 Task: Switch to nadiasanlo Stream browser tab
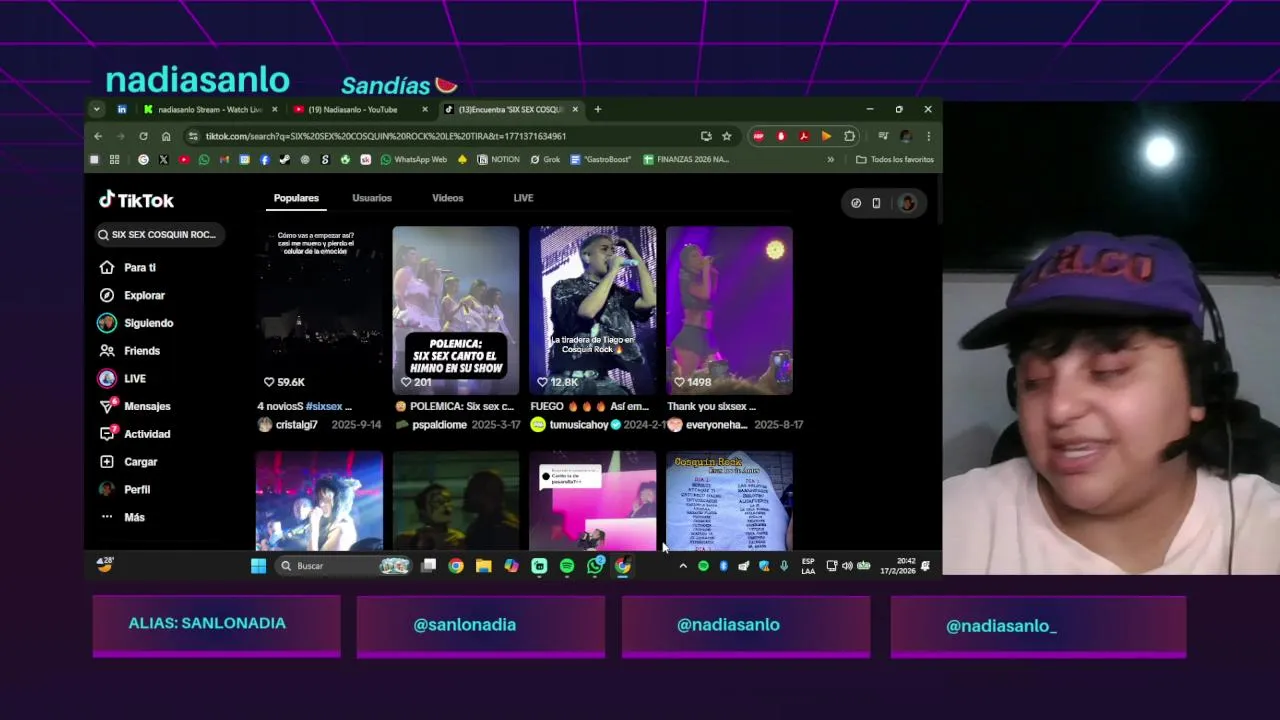click(208, 110)
